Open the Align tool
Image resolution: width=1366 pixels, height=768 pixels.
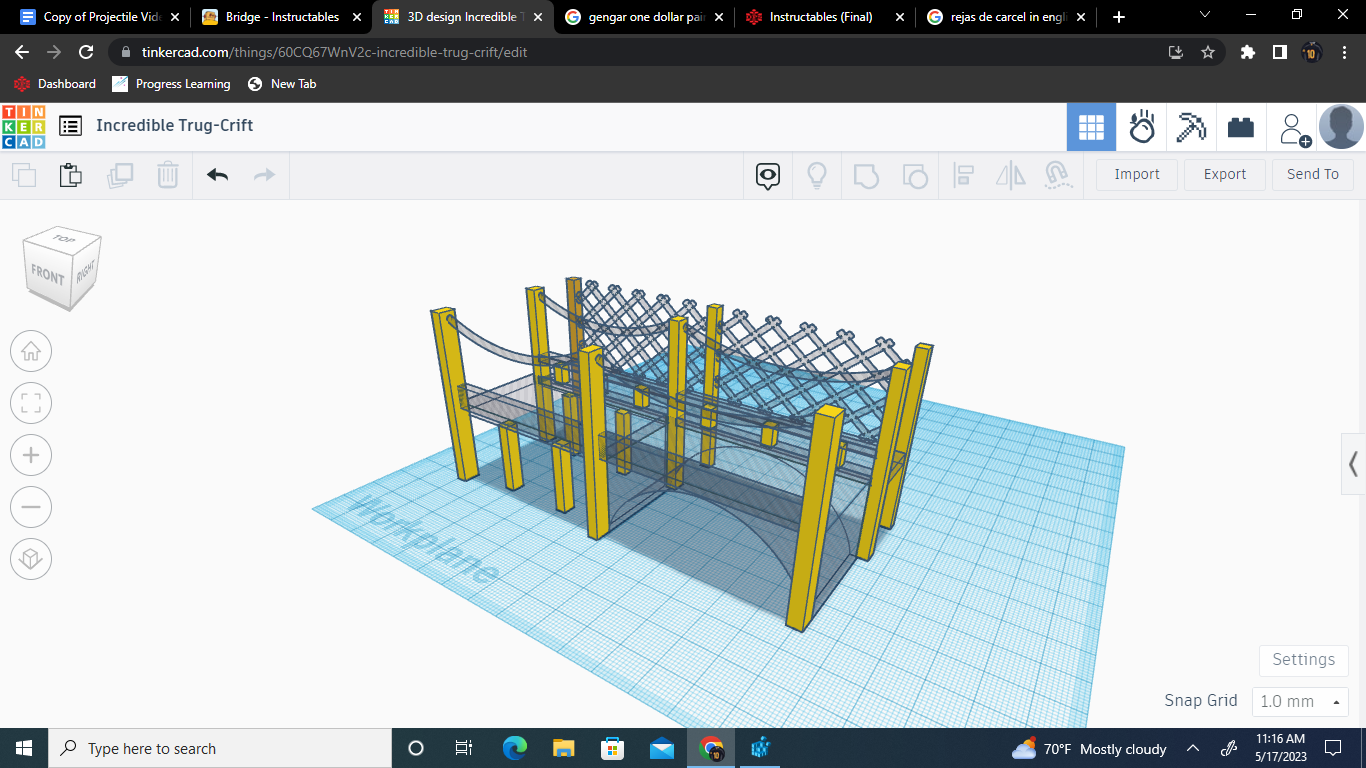[963, 175]
